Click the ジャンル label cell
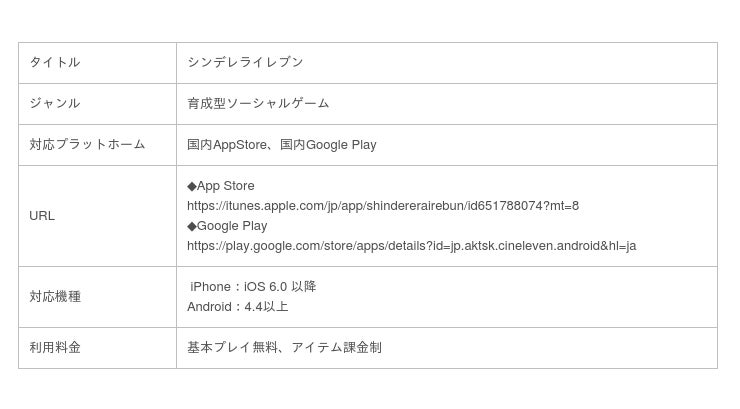 coord(97,104)
